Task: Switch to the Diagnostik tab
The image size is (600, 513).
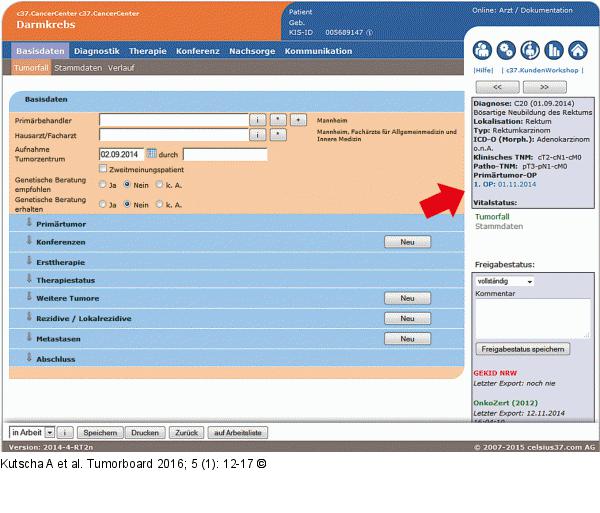Action: point(97,51)
